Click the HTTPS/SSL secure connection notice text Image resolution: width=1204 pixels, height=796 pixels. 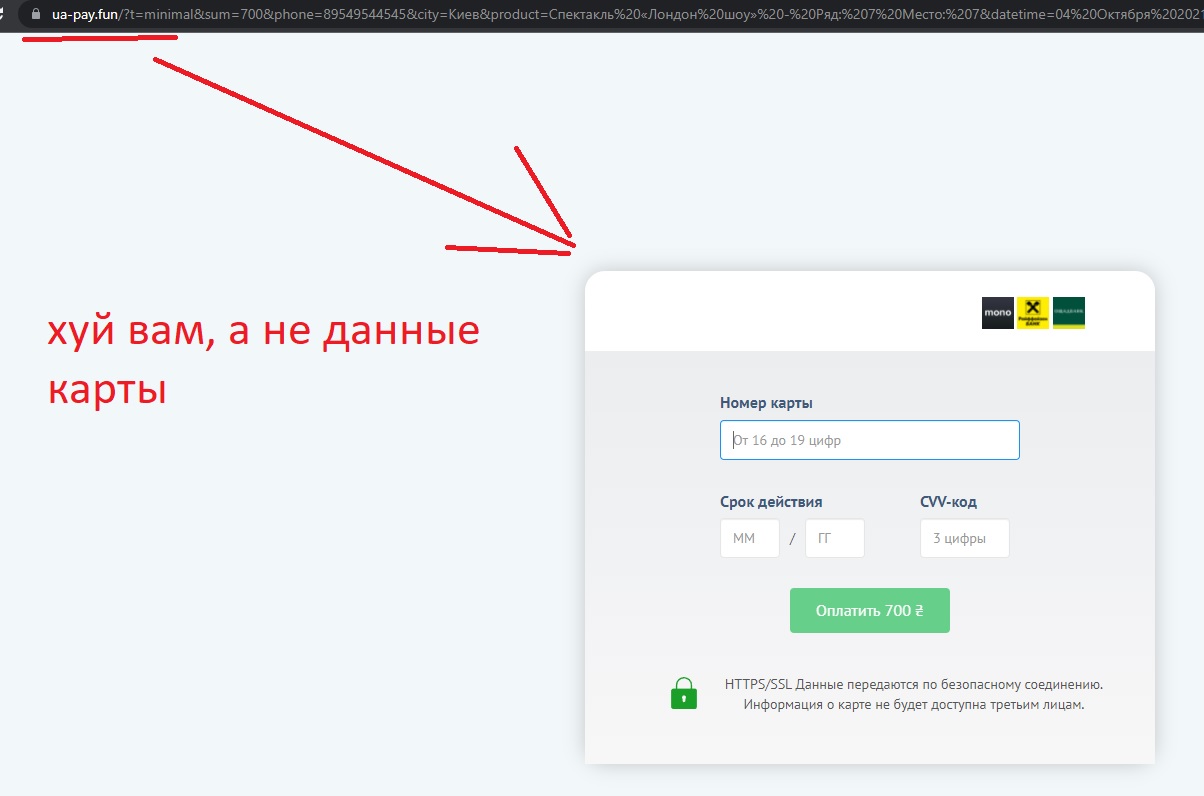[914, 685]
